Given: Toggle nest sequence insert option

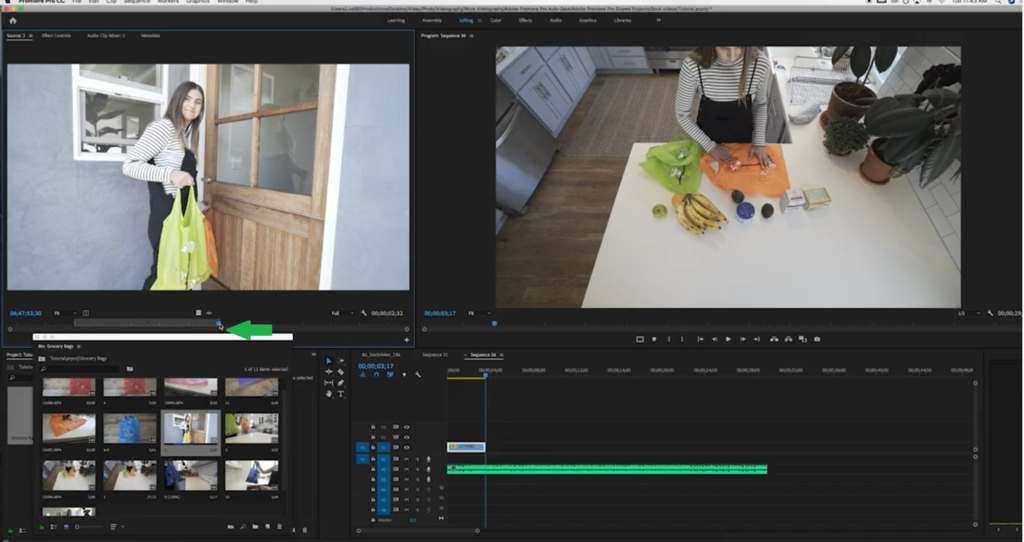Looking at the screenshot, I should tap(363, 375).
